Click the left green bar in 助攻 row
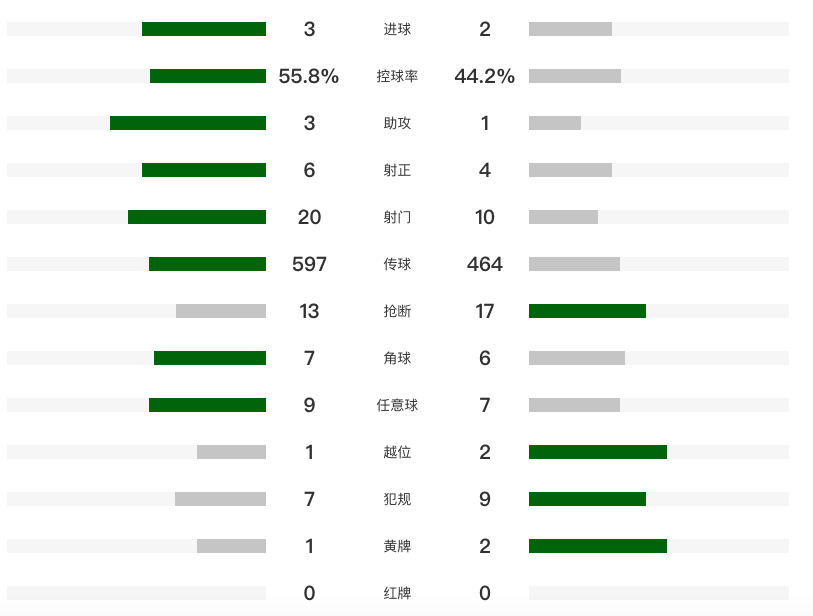Viewport: 813px width, 616px height. click(x=188, y=123)
